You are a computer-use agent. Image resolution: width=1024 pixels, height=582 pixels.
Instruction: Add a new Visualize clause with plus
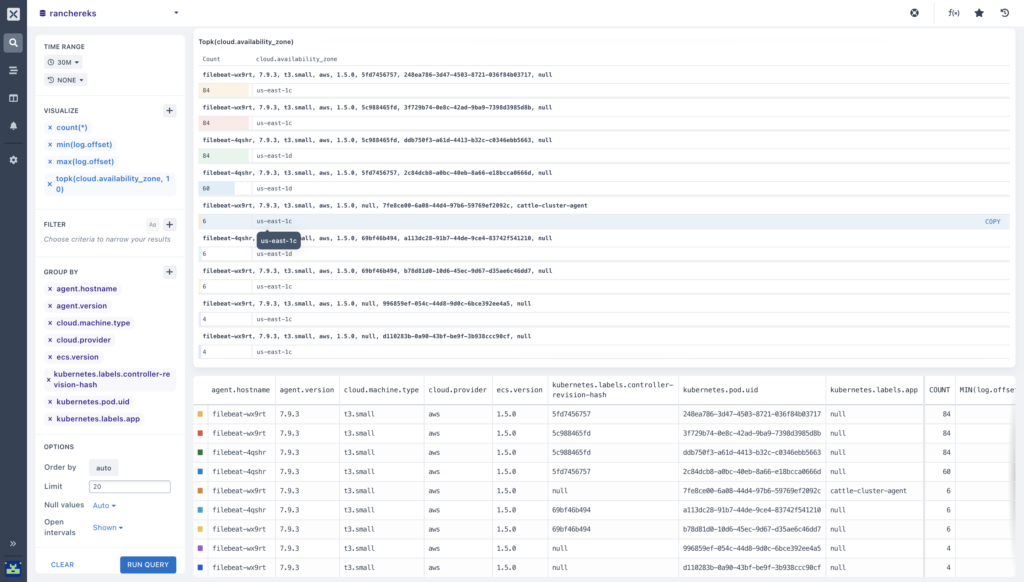[170, 111]
